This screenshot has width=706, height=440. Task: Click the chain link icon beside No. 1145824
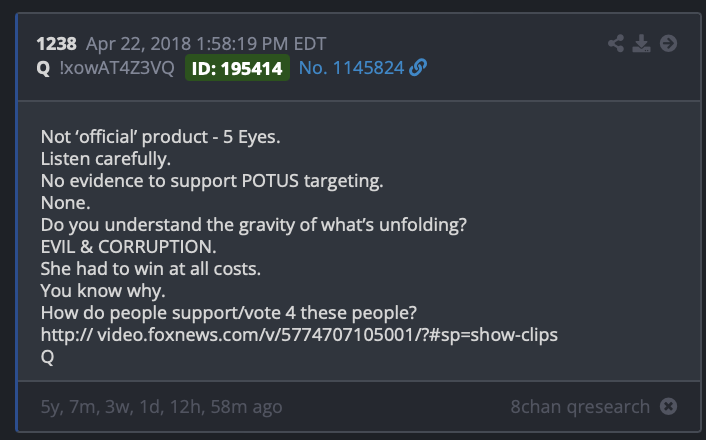418,68
